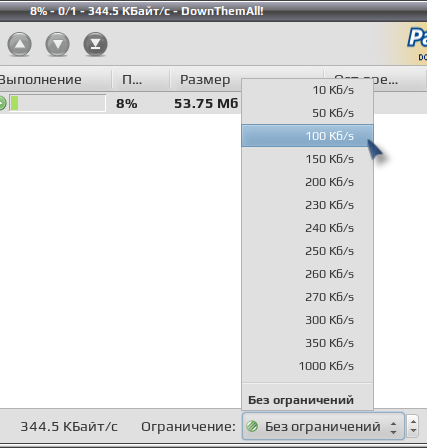This screenshot has width=427, height=448.
Task: Click the green status icon of the download row
Action: click(2, 103)
